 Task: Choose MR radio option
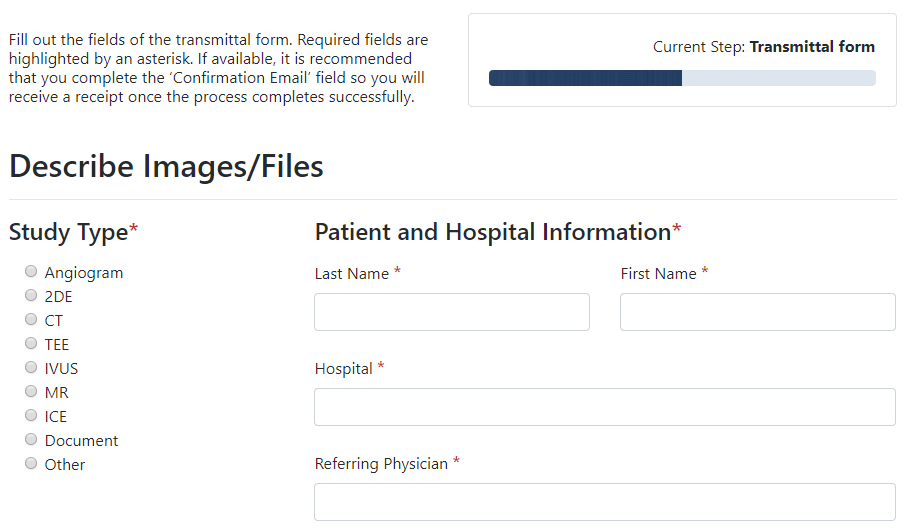point(31,392)
